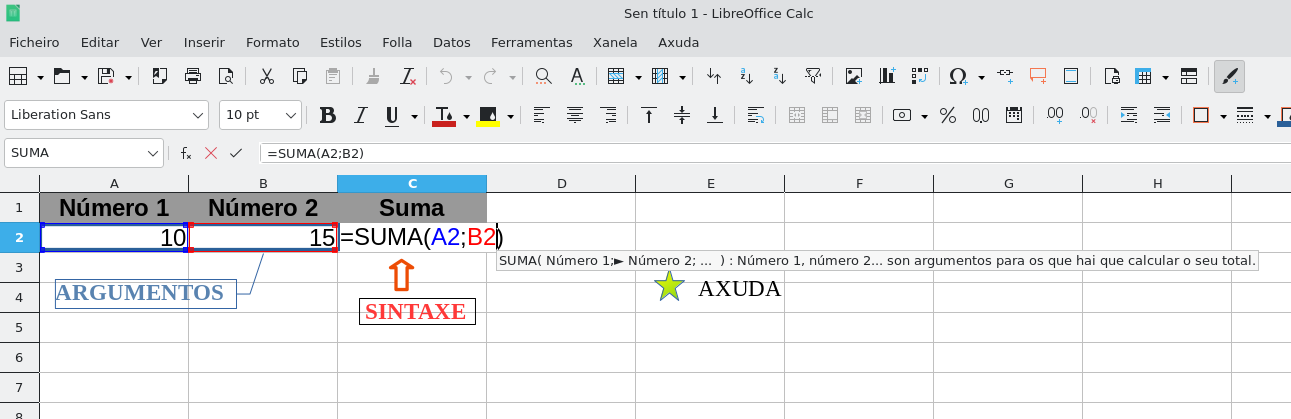Image resolution: width=1291 pixels, height=419 pixels.
Task: Click Format as Date button
Action: [1014, 115]
